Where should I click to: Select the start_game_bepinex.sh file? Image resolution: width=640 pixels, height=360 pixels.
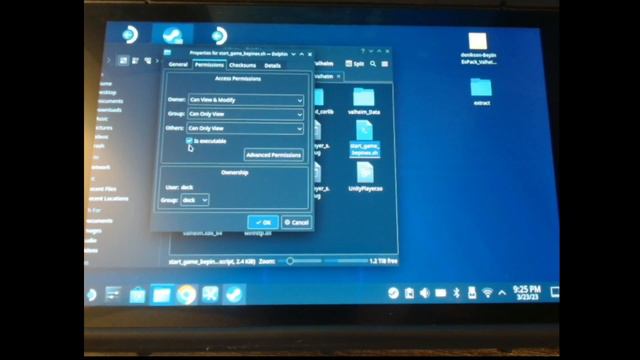pyautogui.click(x=364, y=138)
